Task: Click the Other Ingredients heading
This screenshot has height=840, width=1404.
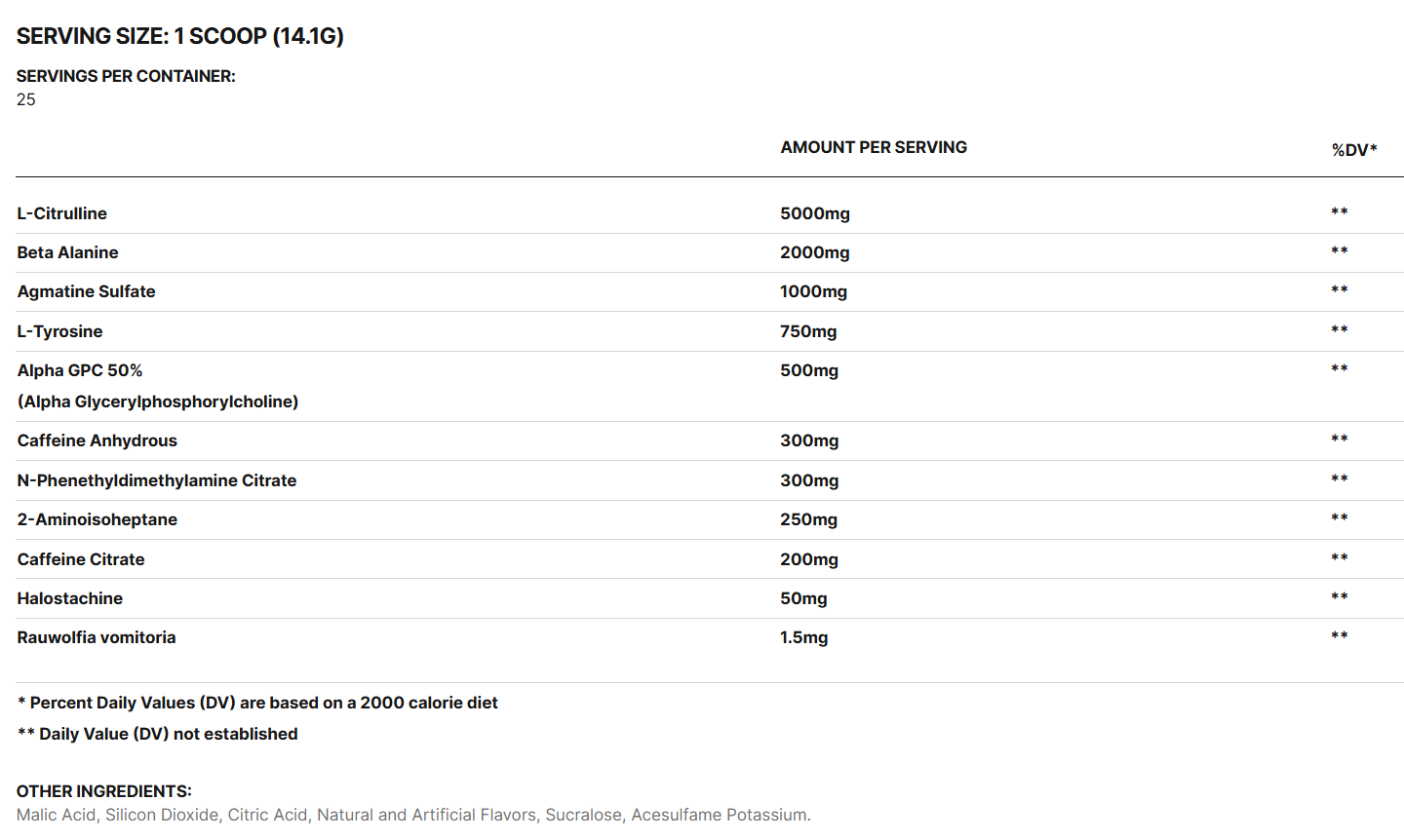Action: pyautogui.click(x=104, y=791)
